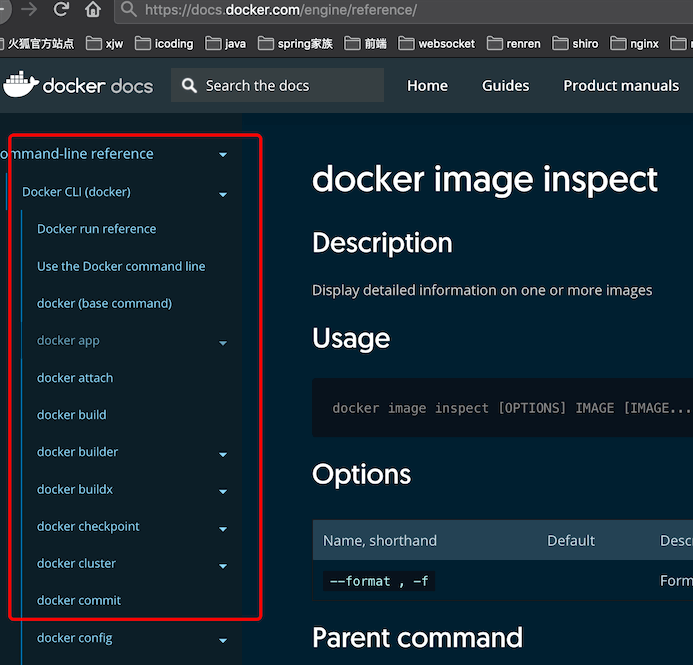693x665 pixels.
Task: Select docker checkpoint sidebar entry
Action: [x=88, y=527]
